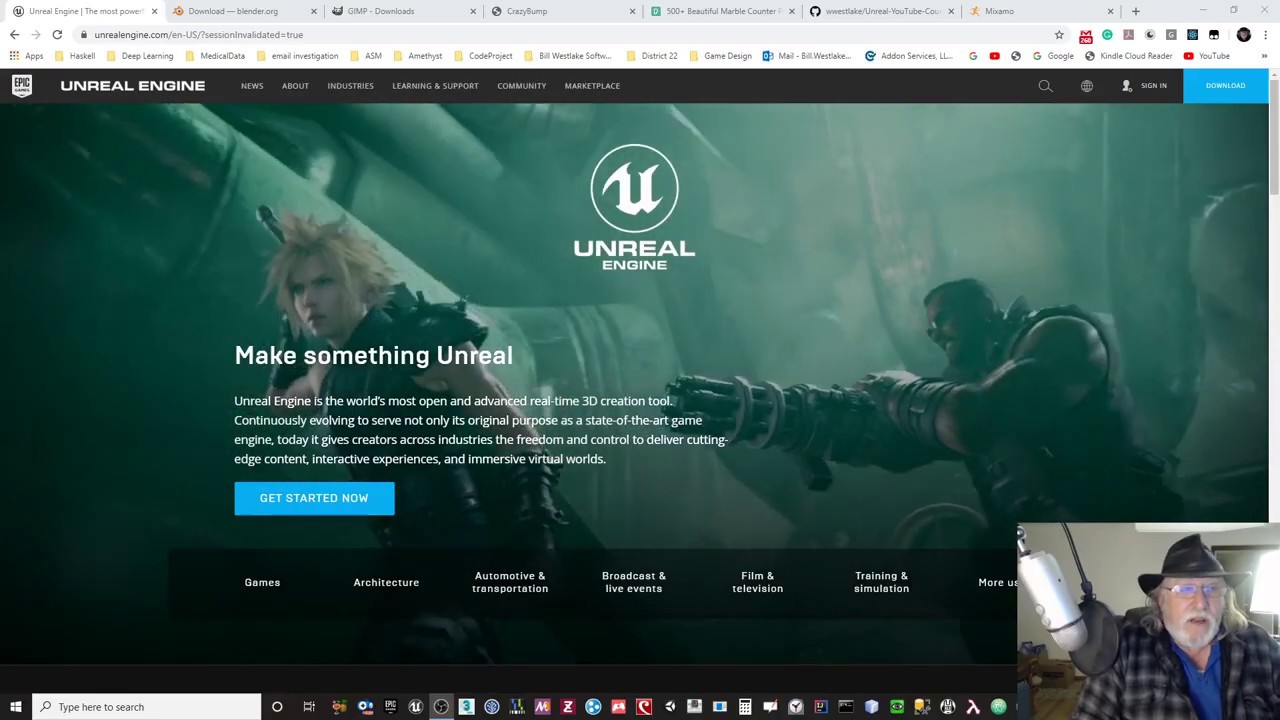Close the GIMP - Downloads tab
This screenshot has width=1280, height=720.
pyautogui.click(x=473, y=11)
